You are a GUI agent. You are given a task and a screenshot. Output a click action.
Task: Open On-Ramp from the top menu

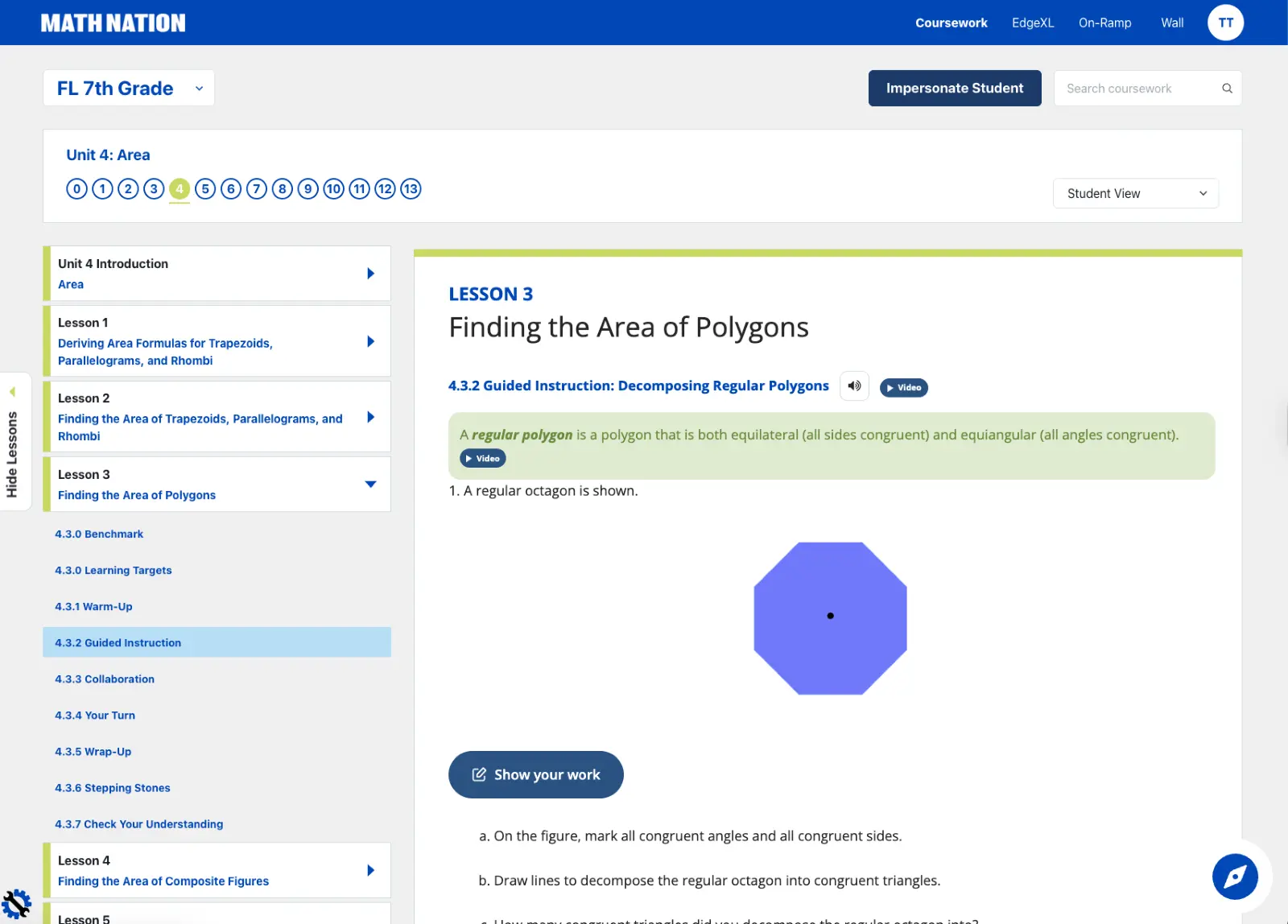(1104, 23)
